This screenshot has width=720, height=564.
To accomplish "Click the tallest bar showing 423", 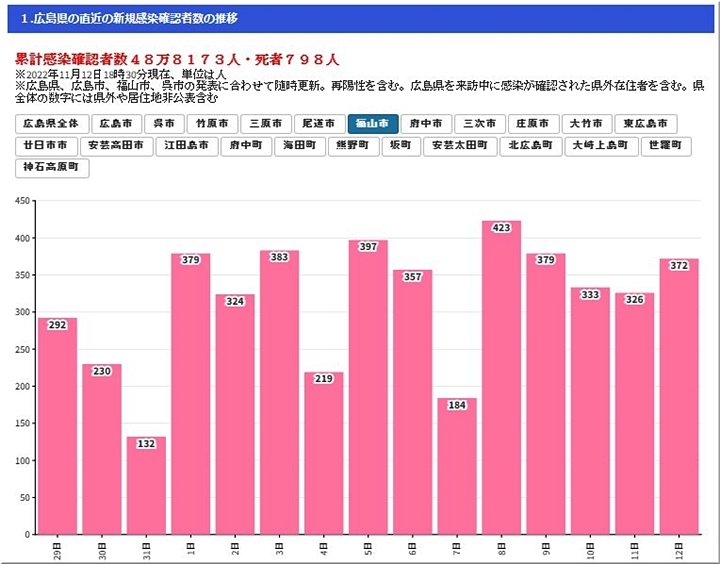I will point(501,380).
